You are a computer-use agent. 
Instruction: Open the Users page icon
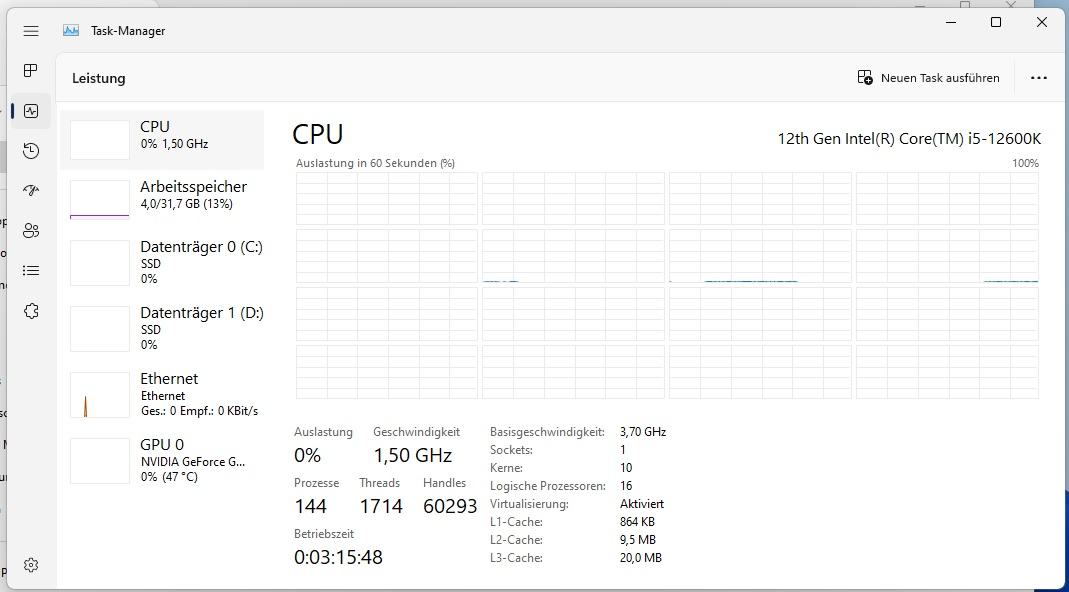click(x=31, y=231)
